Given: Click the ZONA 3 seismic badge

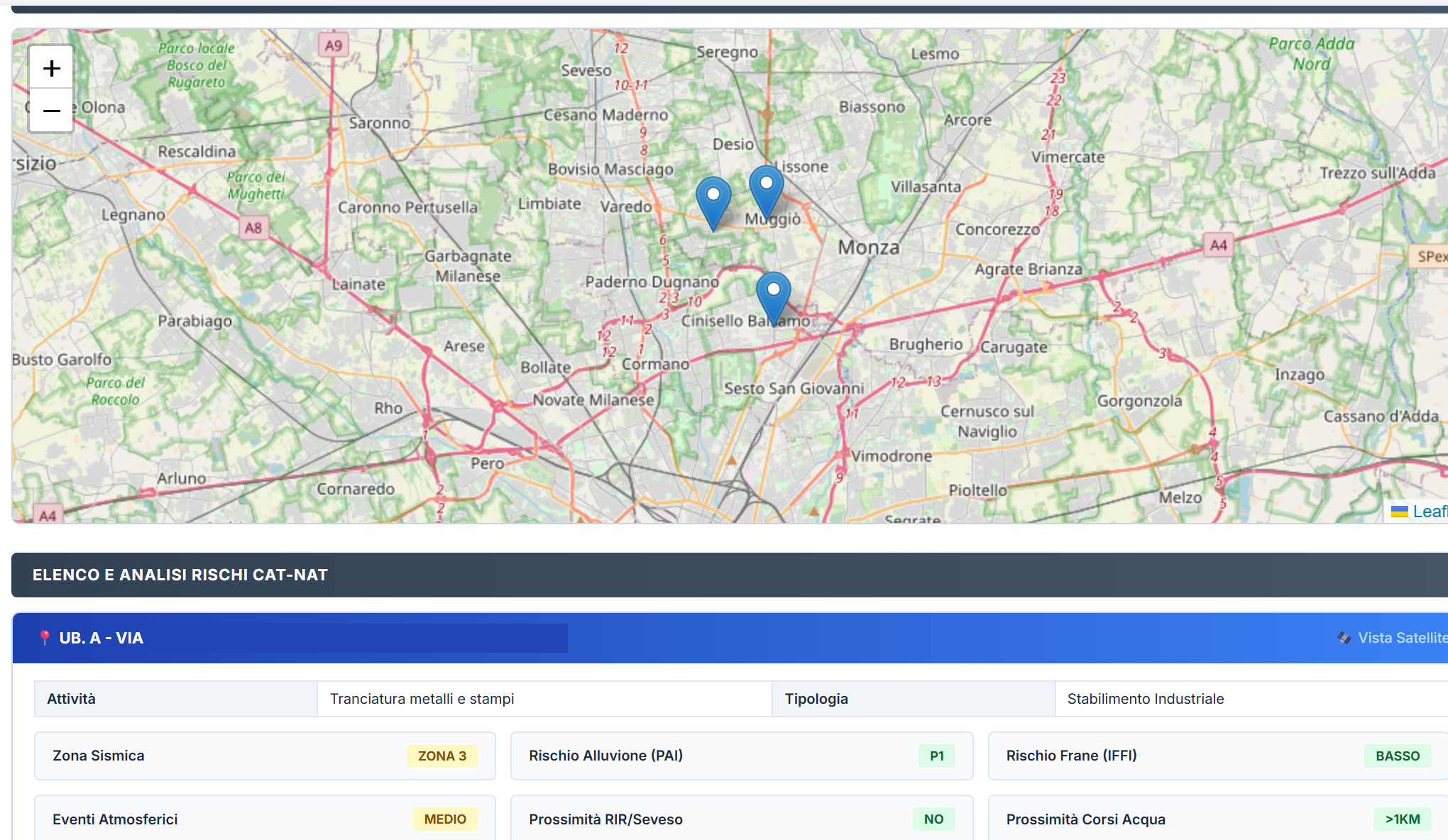Looking at the screenshot, I should pos(441,756).
